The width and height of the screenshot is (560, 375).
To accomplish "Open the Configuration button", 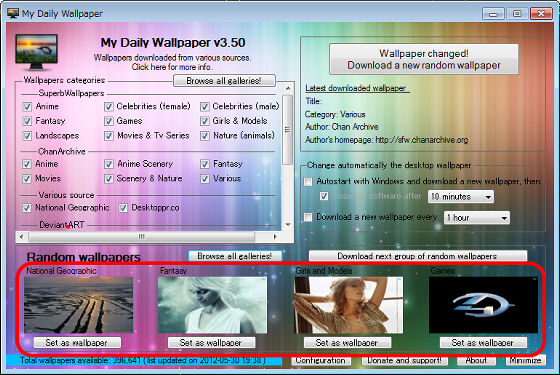I will pos(321,360).
